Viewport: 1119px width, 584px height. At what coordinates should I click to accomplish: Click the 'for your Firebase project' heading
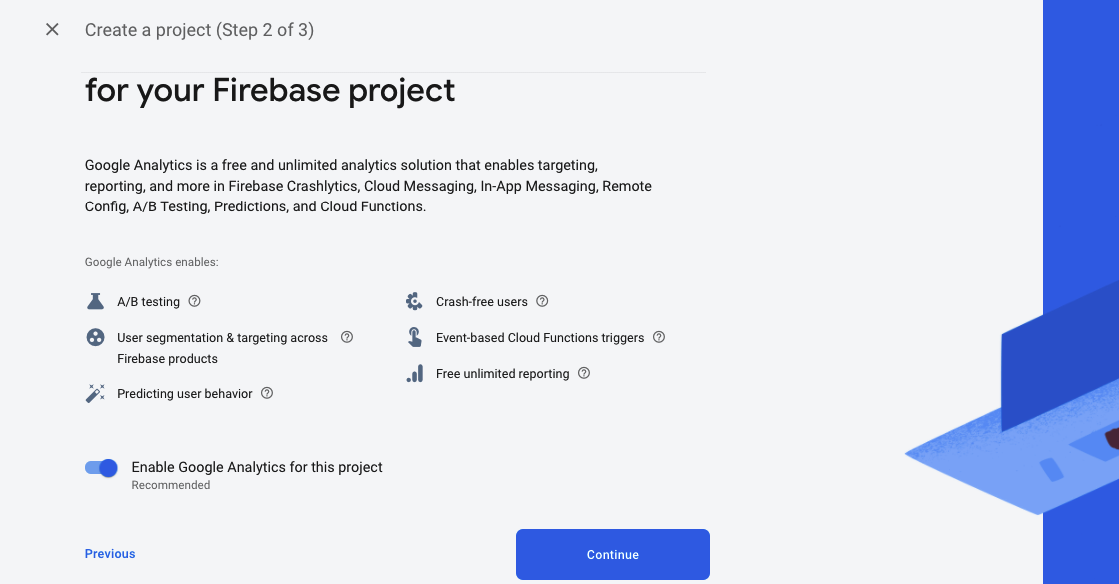pyautogui.click(x=270, y=91)
